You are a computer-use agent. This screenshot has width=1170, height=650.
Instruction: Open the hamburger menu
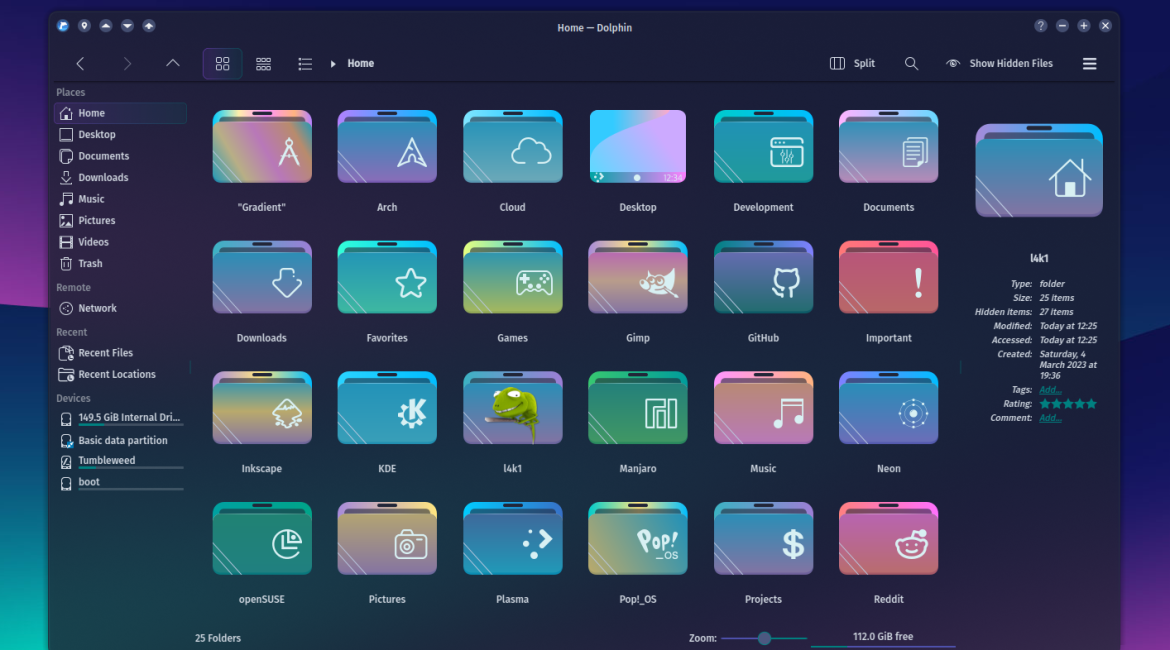tap(1089, 64)
